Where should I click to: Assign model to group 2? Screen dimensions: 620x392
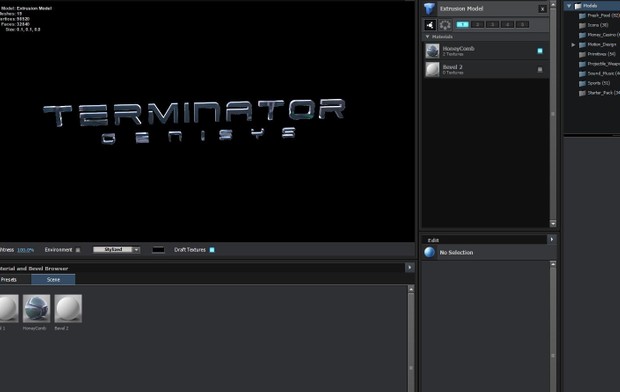[477, 25]
